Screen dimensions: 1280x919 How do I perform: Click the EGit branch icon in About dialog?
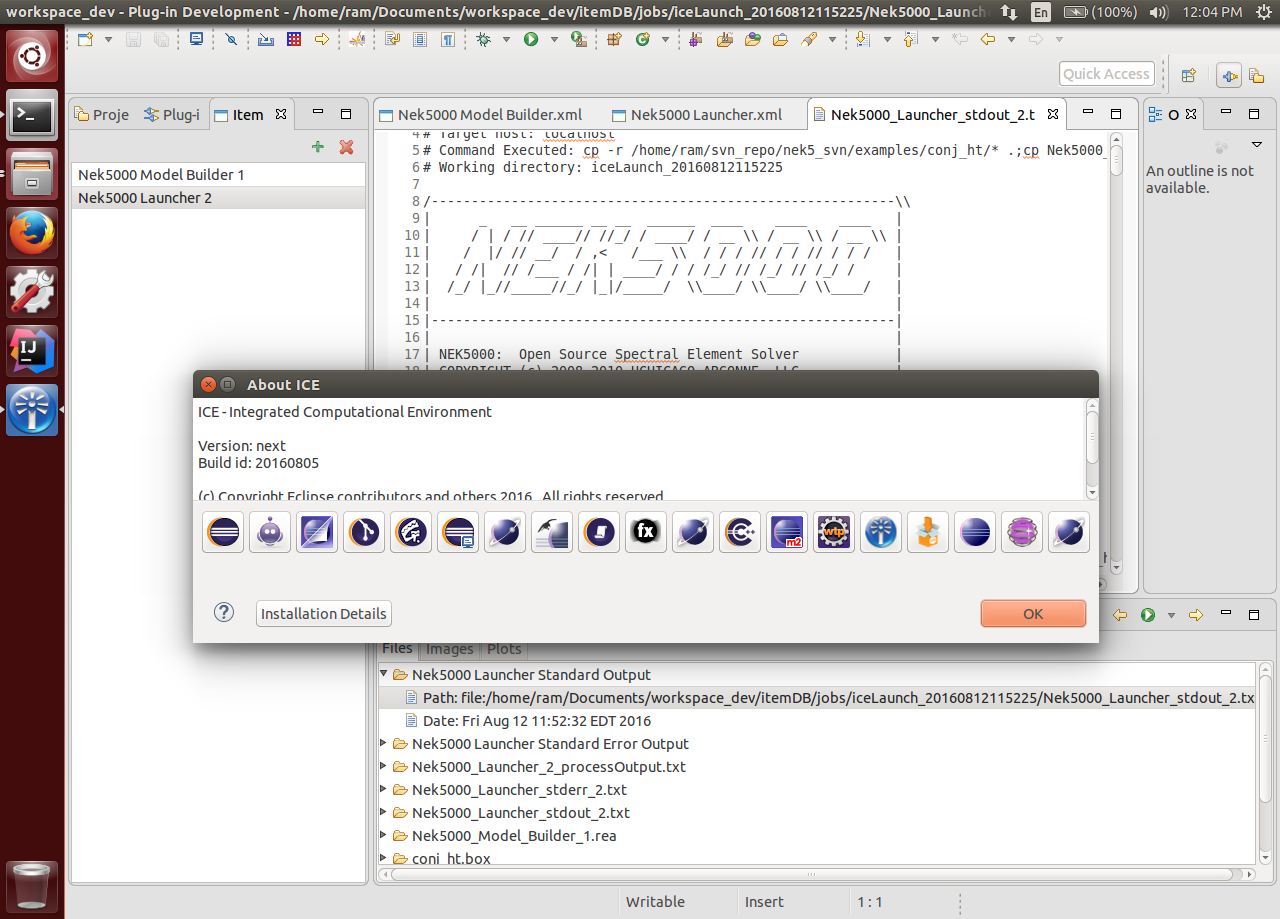(x=364, y=532)
